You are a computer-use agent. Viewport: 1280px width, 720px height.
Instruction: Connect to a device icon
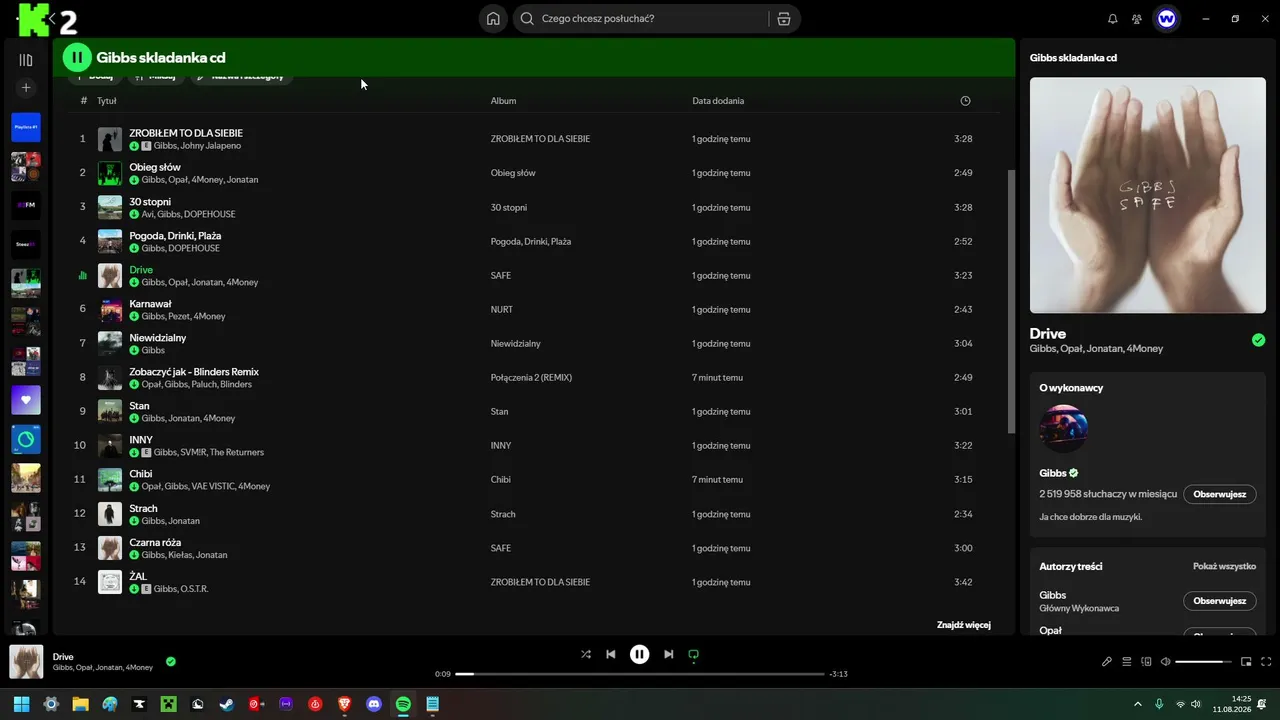(1147, 661)
